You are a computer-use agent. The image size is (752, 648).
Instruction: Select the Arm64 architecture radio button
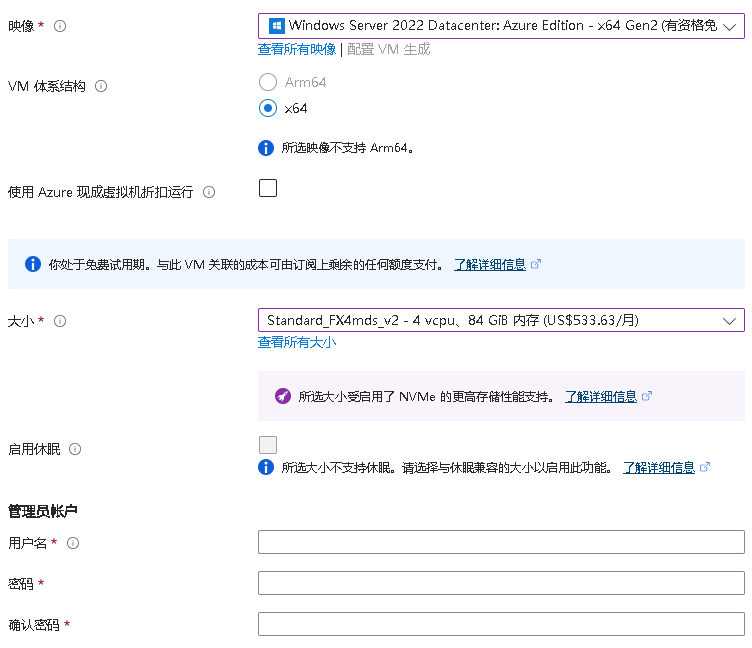click(x=268, y=82)
